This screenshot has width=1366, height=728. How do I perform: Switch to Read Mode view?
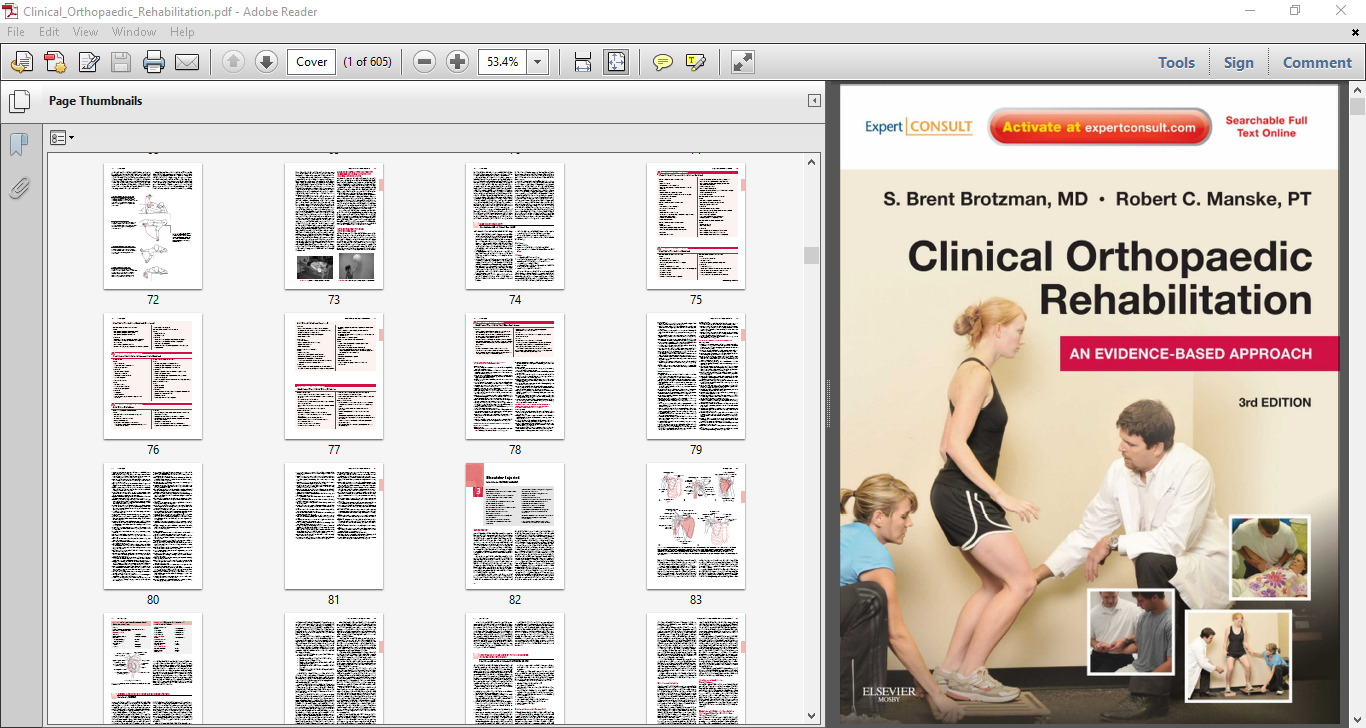[742, 62]
